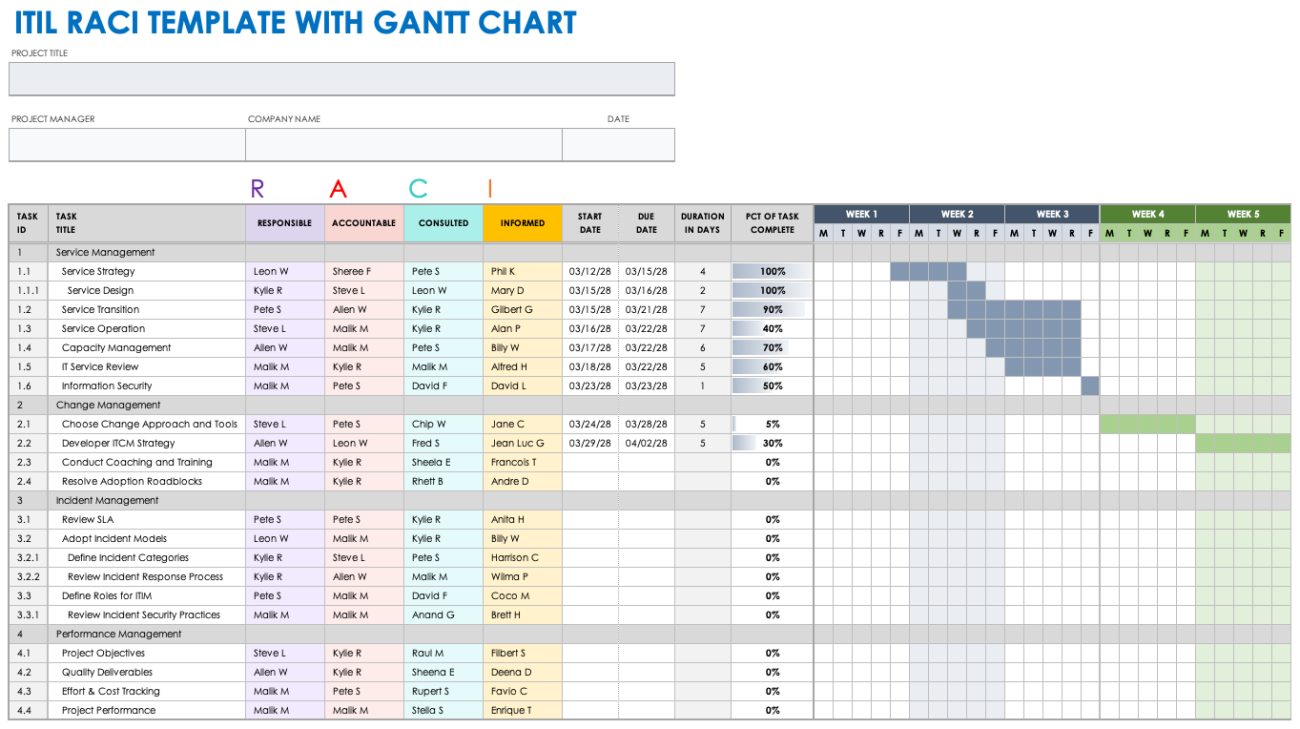Image resolution: width=1300 pixels, height=729 pixels.
Task: Click the start date 03/12/28 cell
Action: [x=589, y=271]
